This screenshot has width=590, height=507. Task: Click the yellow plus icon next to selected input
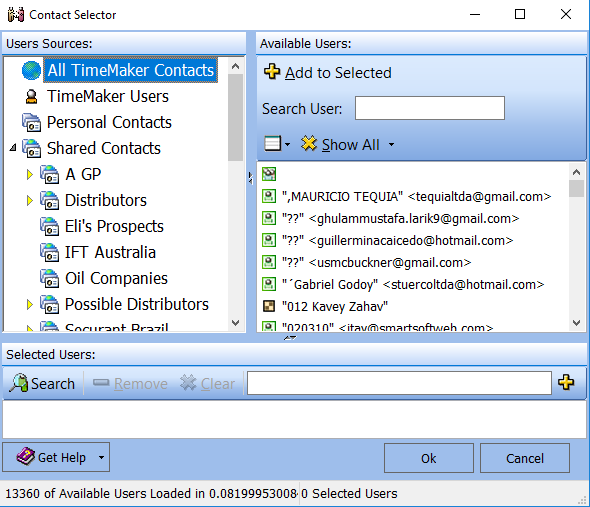pos(566,382)
